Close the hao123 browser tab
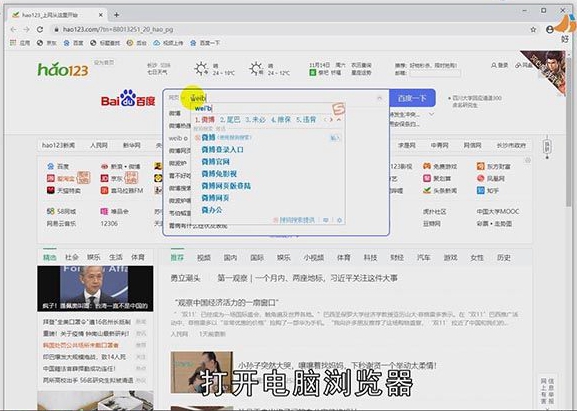The width and height of the screenshot is (577, 411). 101,15
